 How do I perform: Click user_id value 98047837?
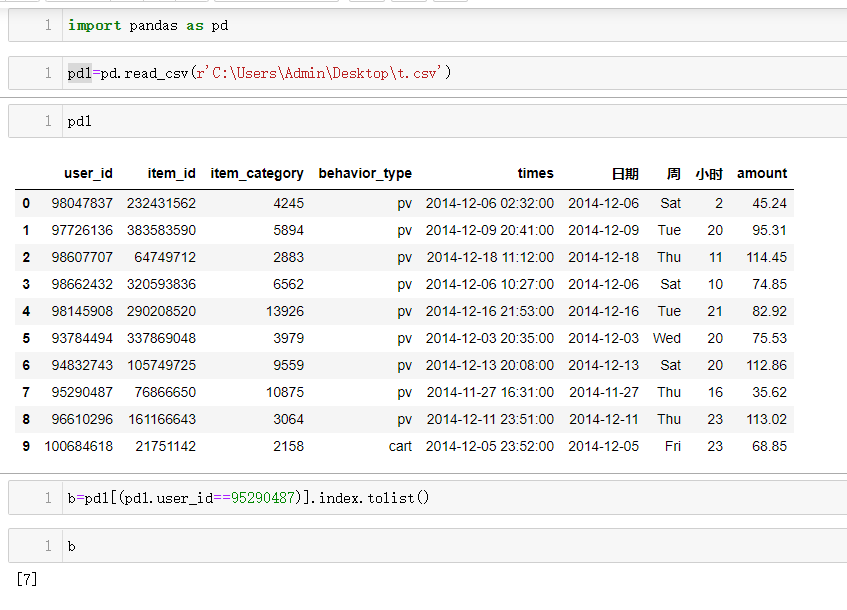click(x=82, y=203)
